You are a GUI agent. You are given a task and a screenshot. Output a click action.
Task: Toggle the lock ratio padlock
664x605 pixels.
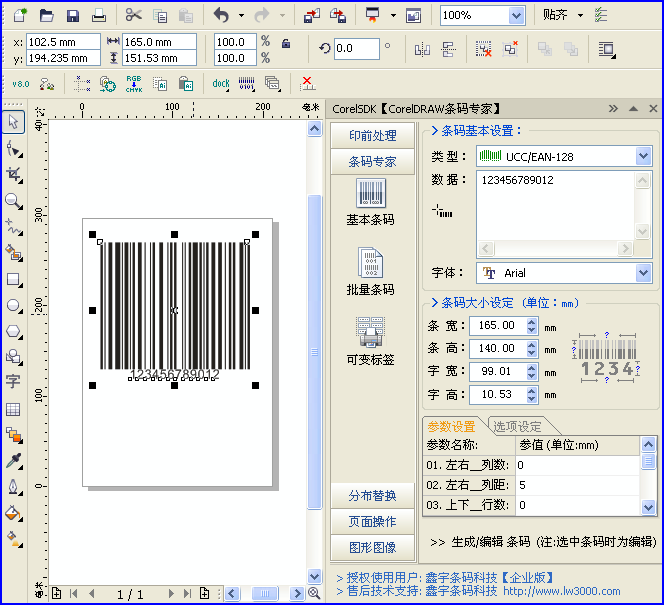click(x=286, y=43)
